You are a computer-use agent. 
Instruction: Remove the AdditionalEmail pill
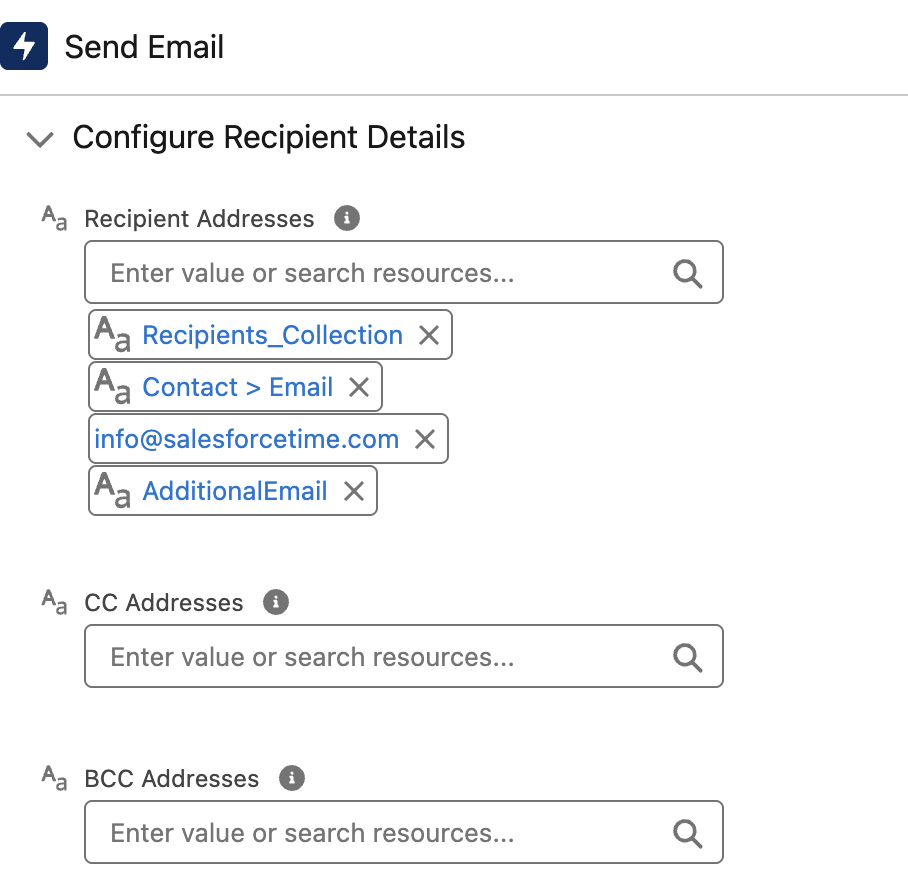(354, 492)
